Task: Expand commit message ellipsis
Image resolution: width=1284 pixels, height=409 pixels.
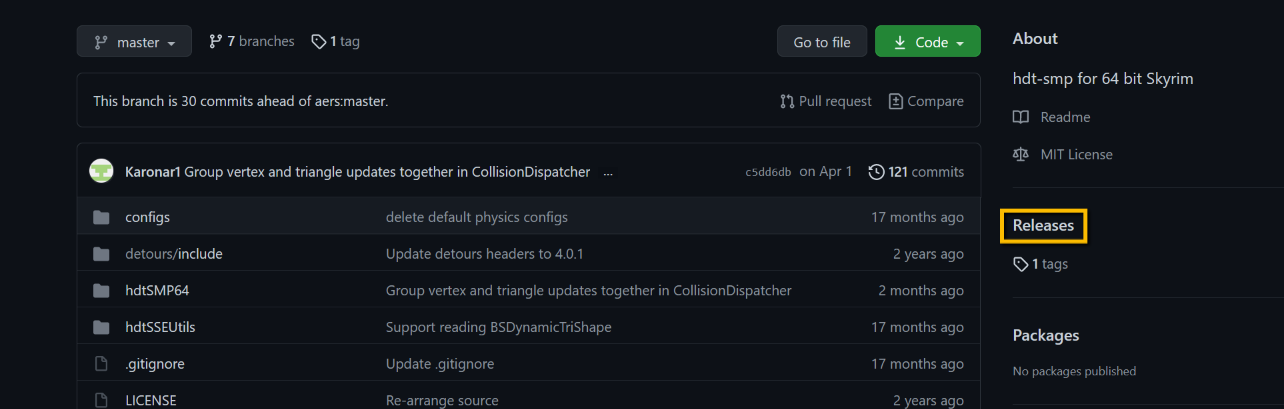Action: (x=608, y=172)
